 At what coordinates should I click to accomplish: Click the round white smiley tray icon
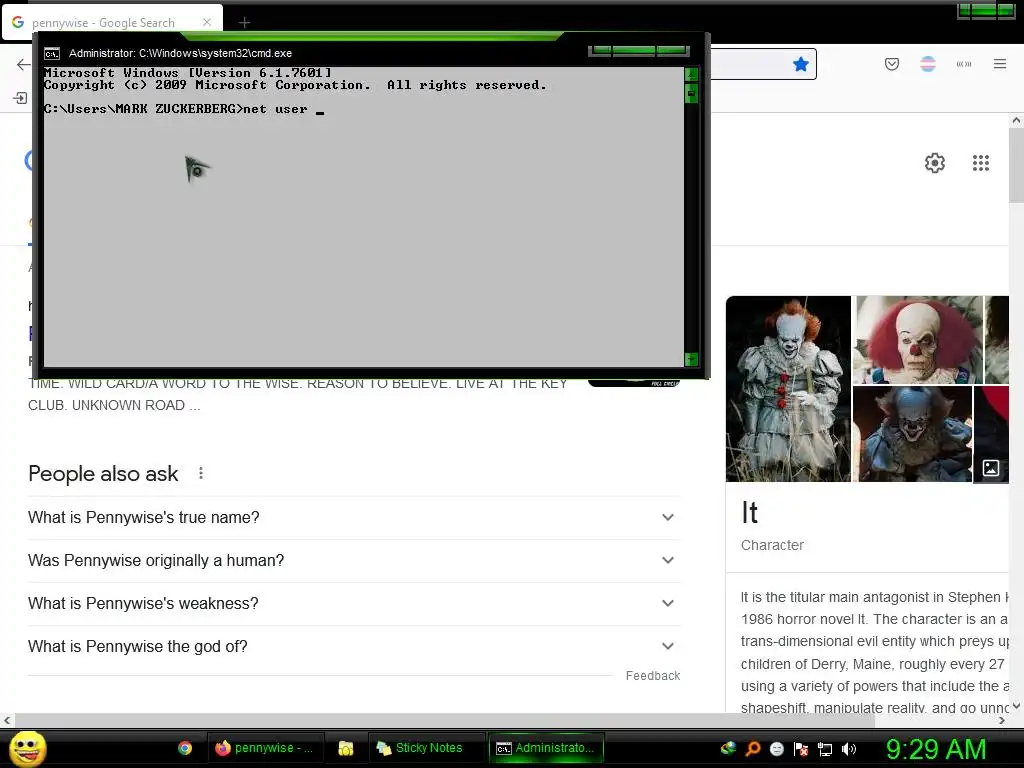click(x=776, y=748)
